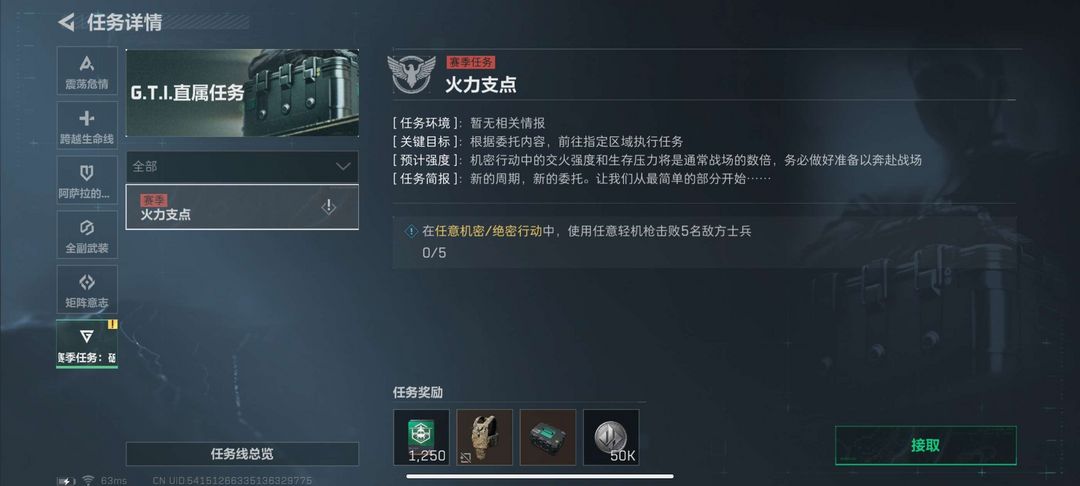Accept the mission with 接取 button
1080x486 pixels.
(925, 445)
